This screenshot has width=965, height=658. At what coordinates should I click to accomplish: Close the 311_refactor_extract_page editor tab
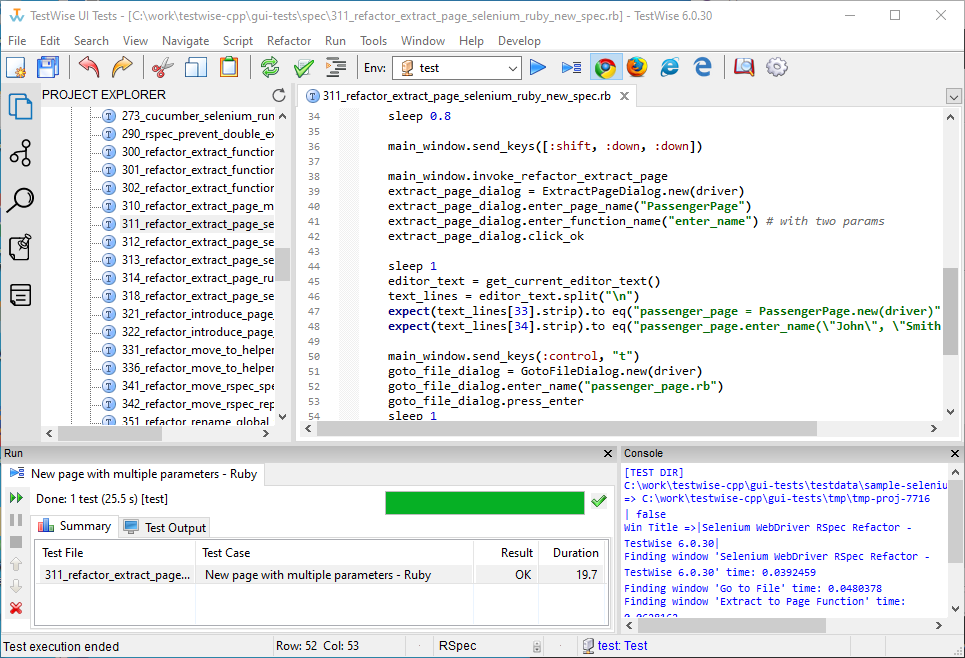624,96
